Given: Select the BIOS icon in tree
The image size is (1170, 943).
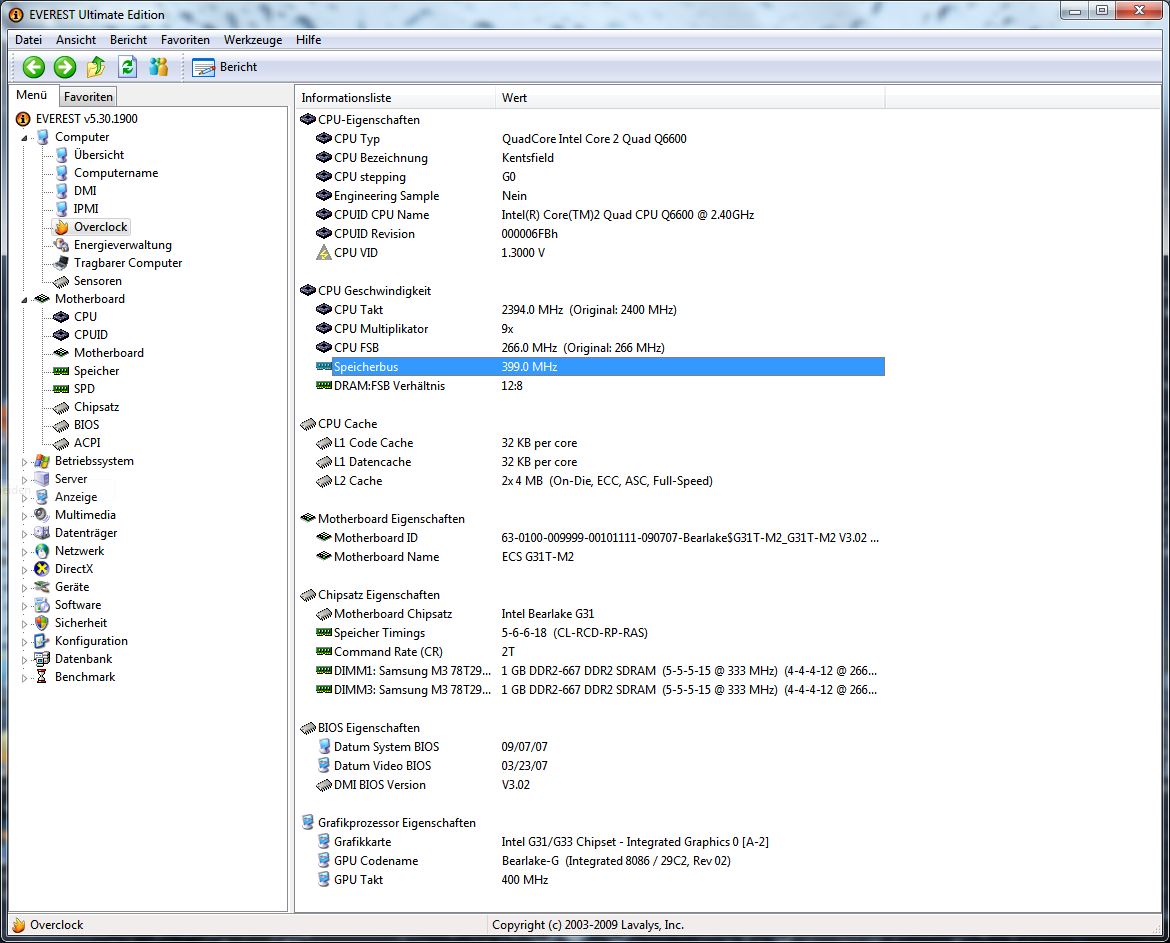Looking at the screenshot, I should pyautogui.click(x=62, y=424).
